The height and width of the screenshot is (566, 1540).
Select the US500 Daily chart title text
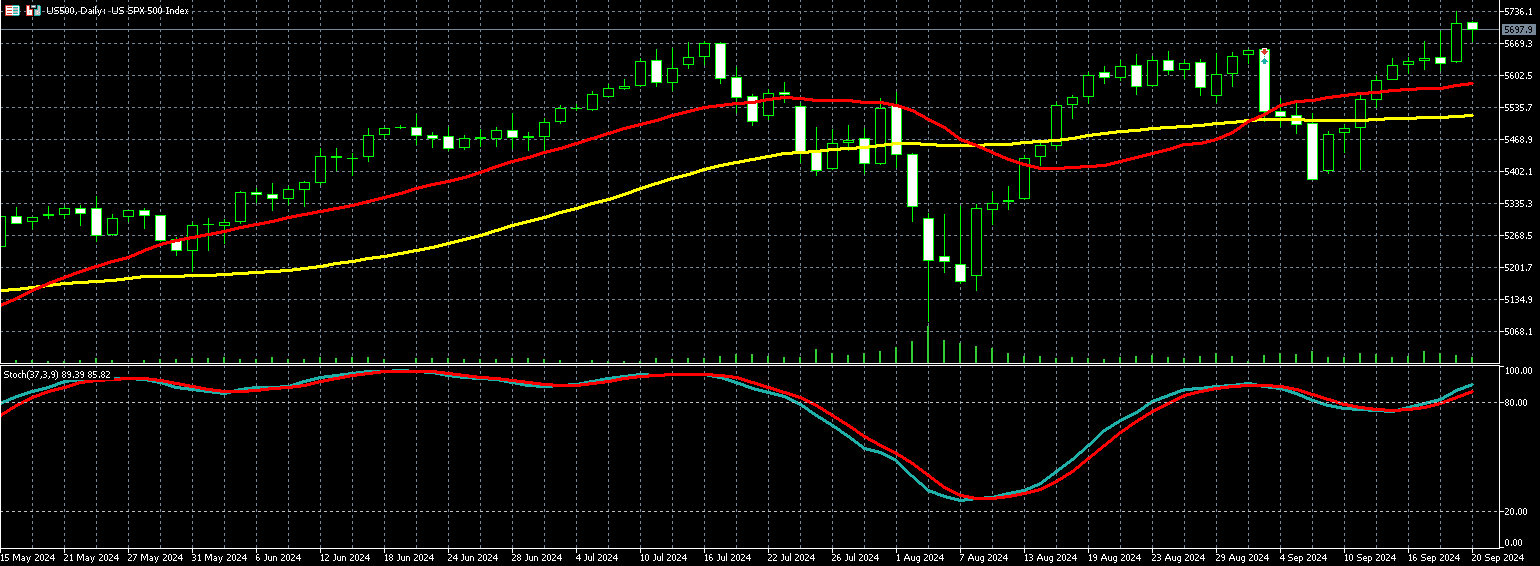[110, 10]
